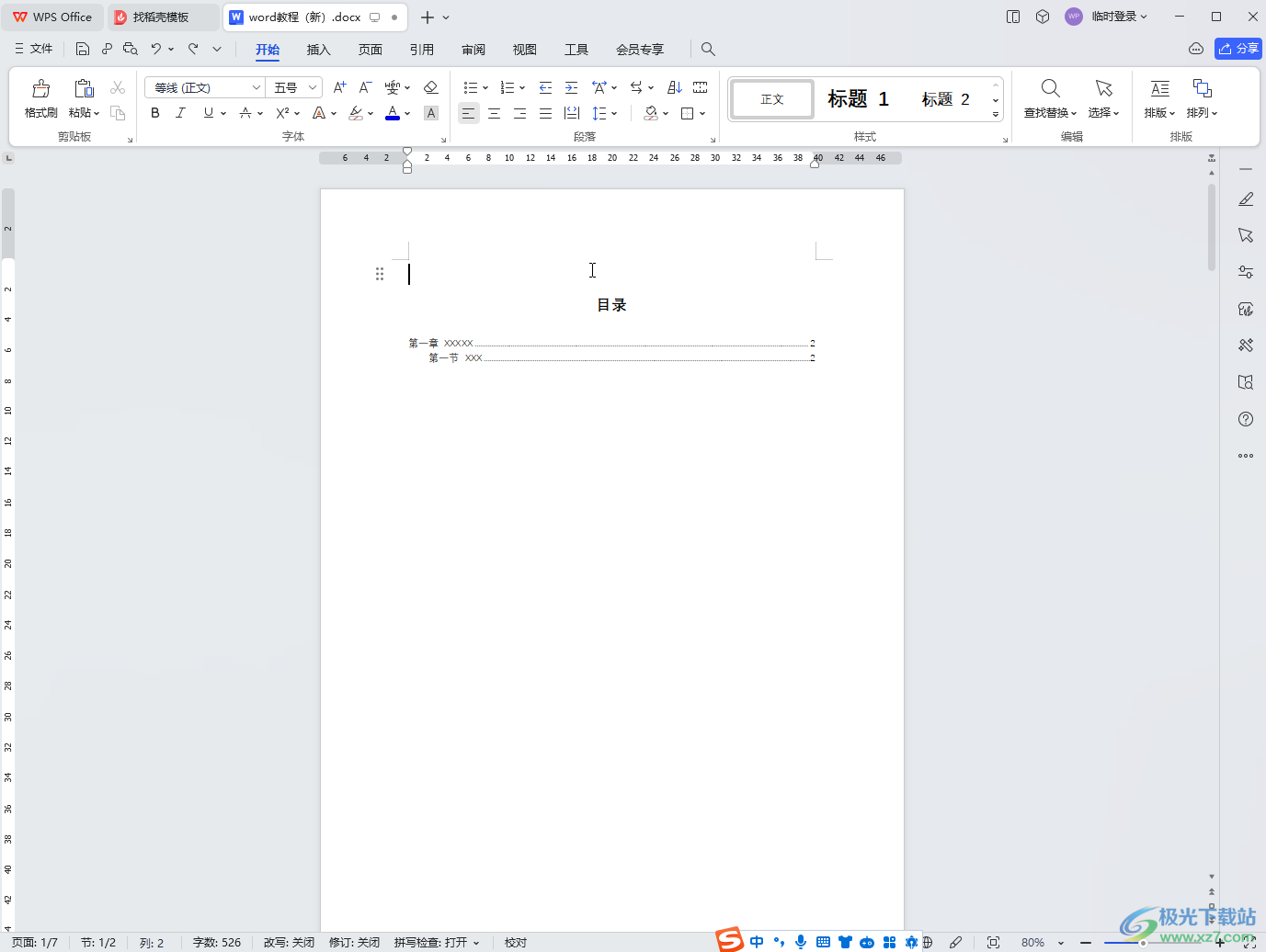Increase paragraph indent
The image size is (1266, 952).
click(x=571, y=87)
